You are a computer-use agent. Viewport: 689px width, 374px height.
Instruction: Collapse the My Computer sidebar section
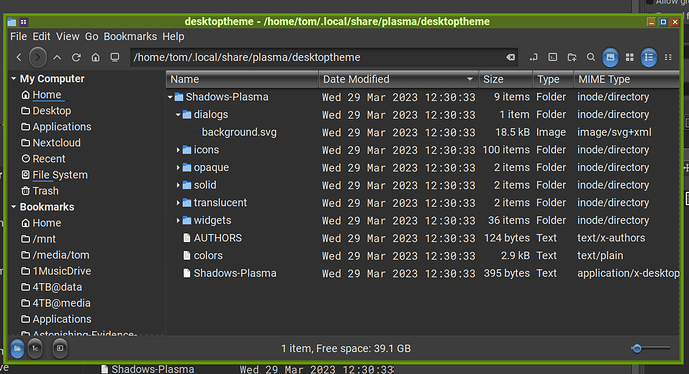(x=14, y=79)
